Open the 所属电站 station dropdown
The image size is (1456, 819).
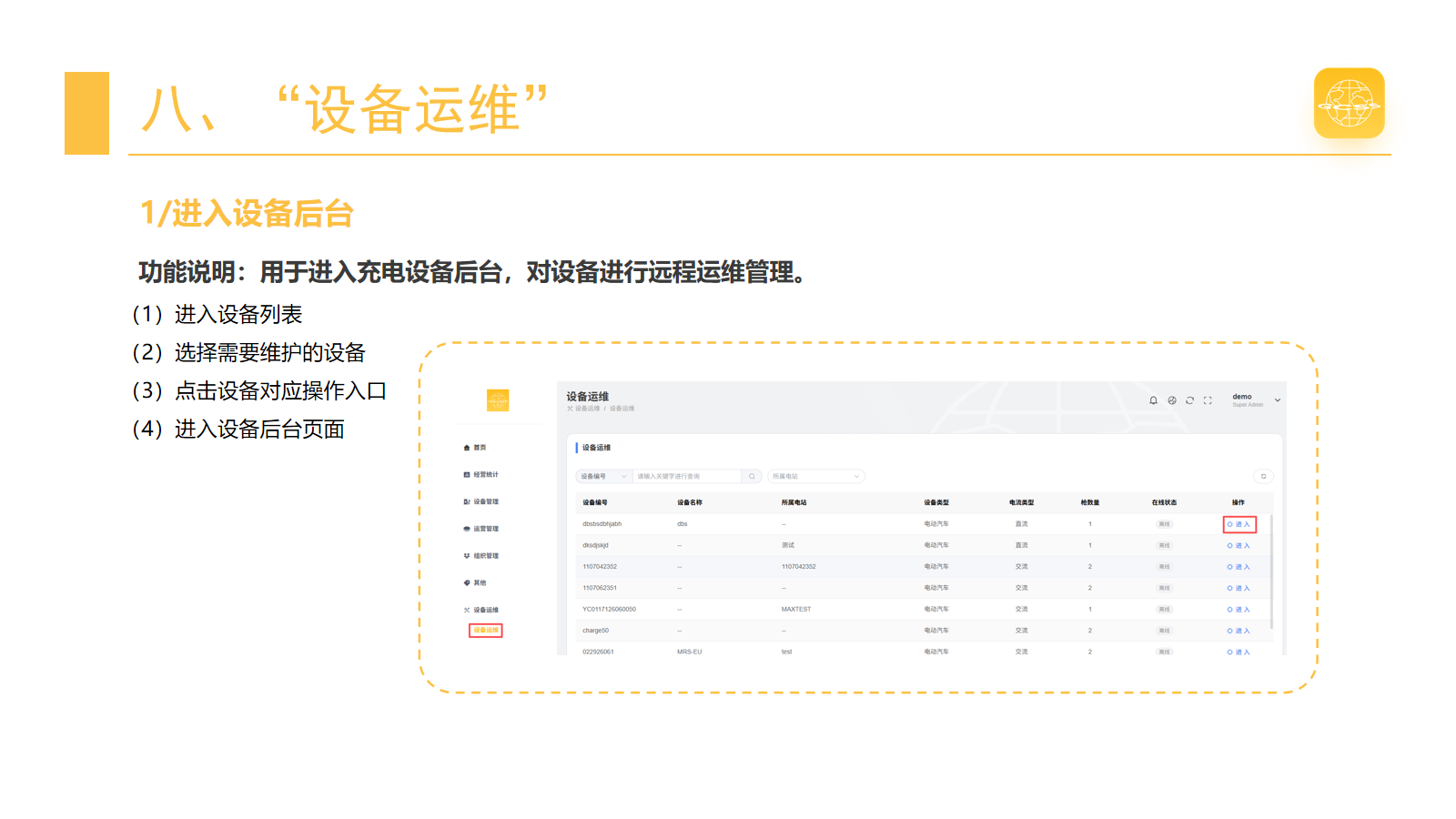pos(816,476)
